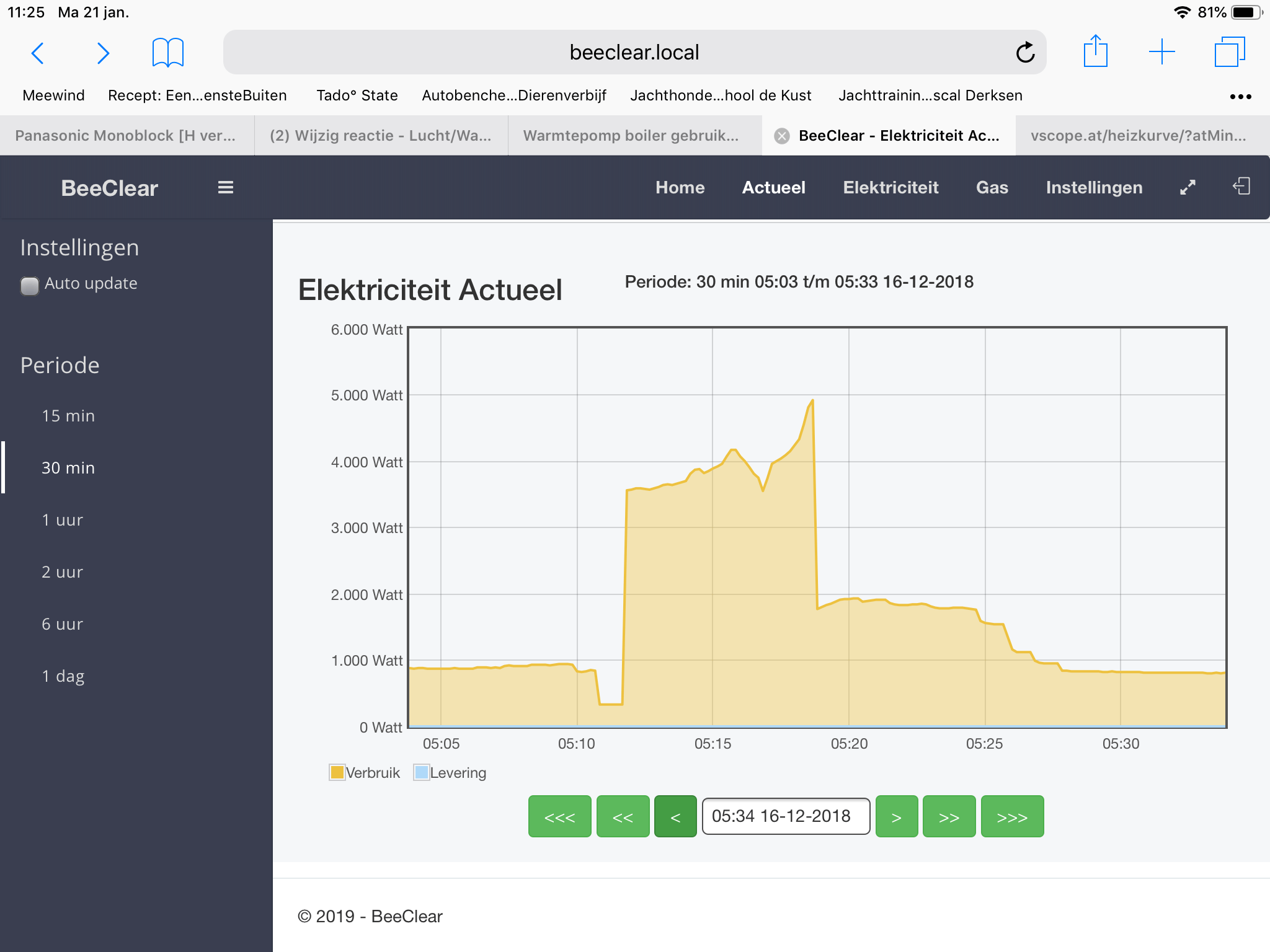Toggle the Verbruik legend series

click(x=366, y=773)
